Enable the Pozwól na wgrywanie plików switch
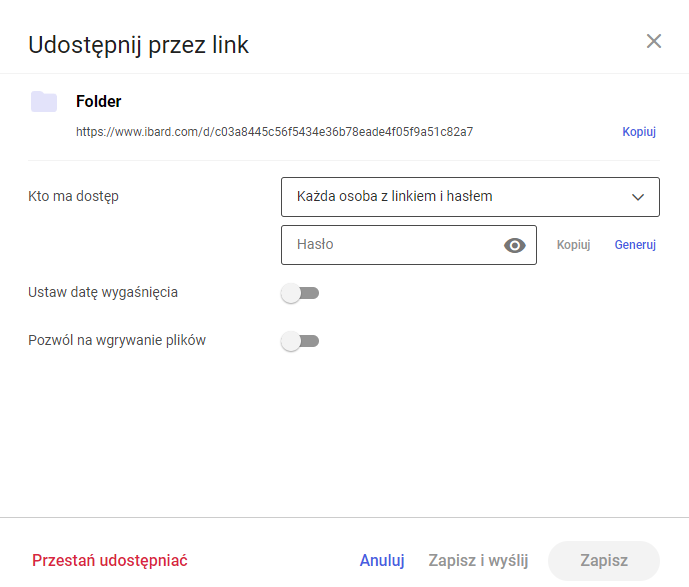689x587 pixels. (300, 341)
